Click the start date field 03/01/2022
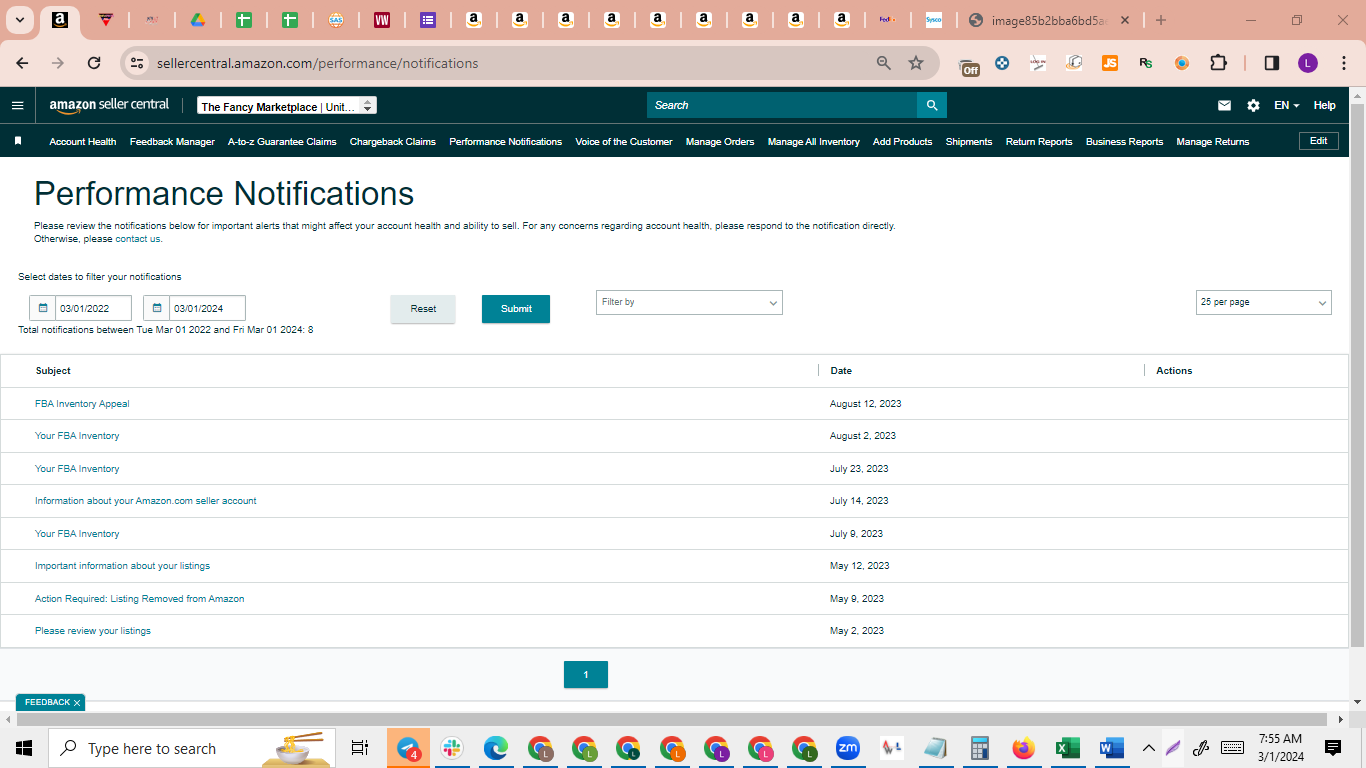Image resolution: width=1366 pixels, height=768 pixels. click(94, 308)
